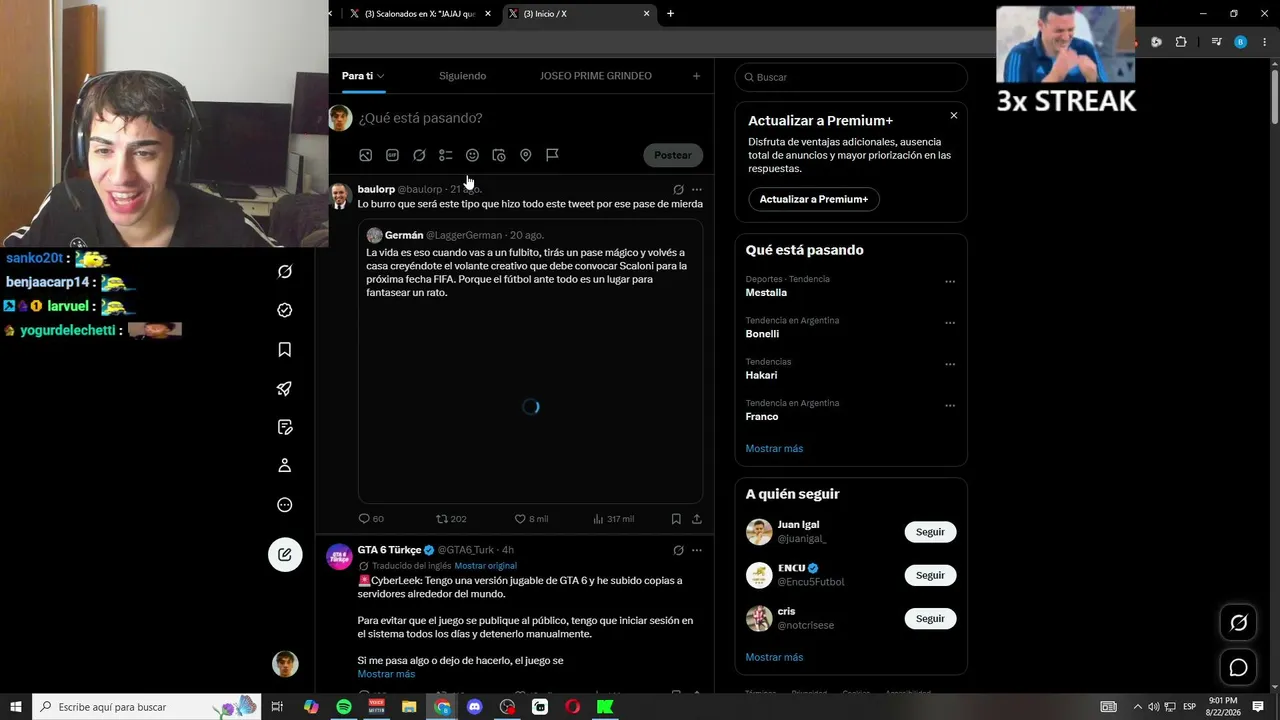Image resolution: width=1280 pixels, height=720 pixels.
Task: Open options for the Bonelli trend
Action: coord(950,323)
